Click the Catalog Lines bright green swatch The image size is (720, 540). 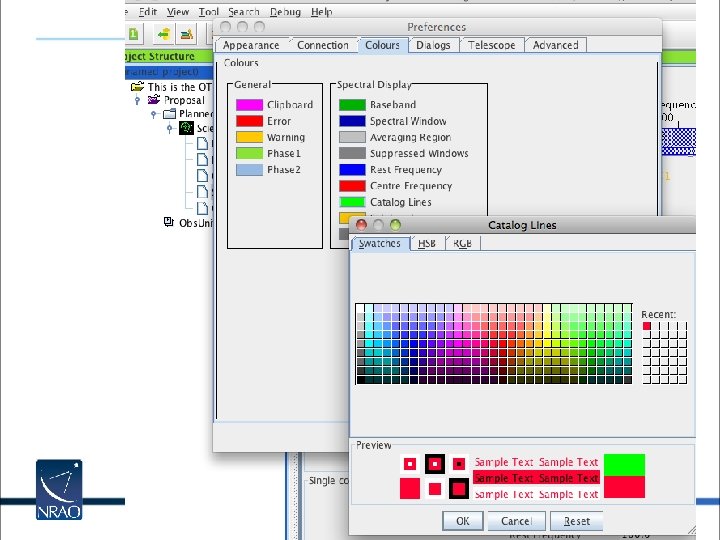(x=352, y=202)
